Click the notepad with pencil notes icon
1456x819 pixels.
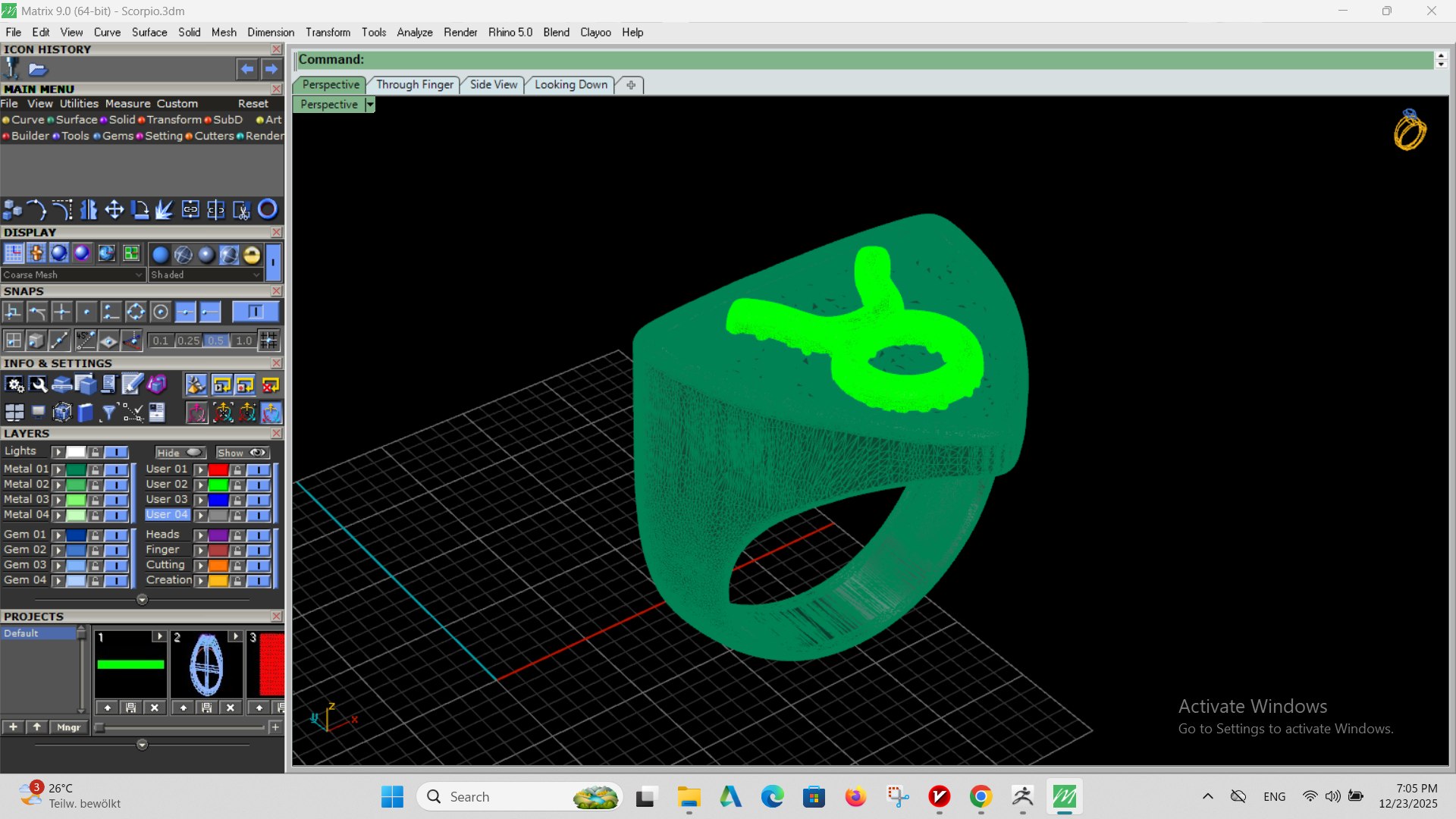pos(132,385)
